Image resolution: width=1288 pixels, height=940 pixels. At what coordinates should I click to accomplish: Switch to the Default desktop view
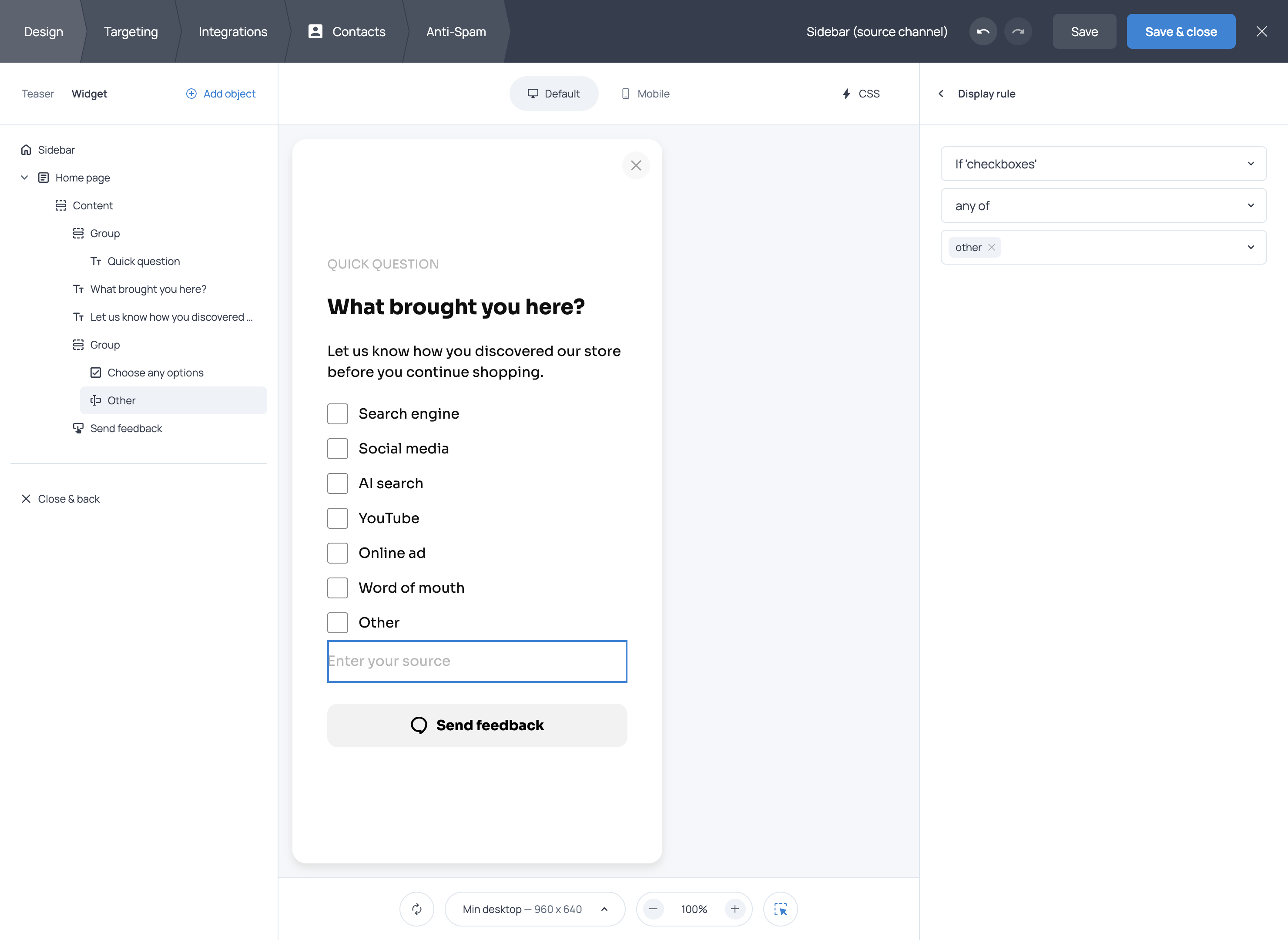pyautogui.click(x=553, y=94)
